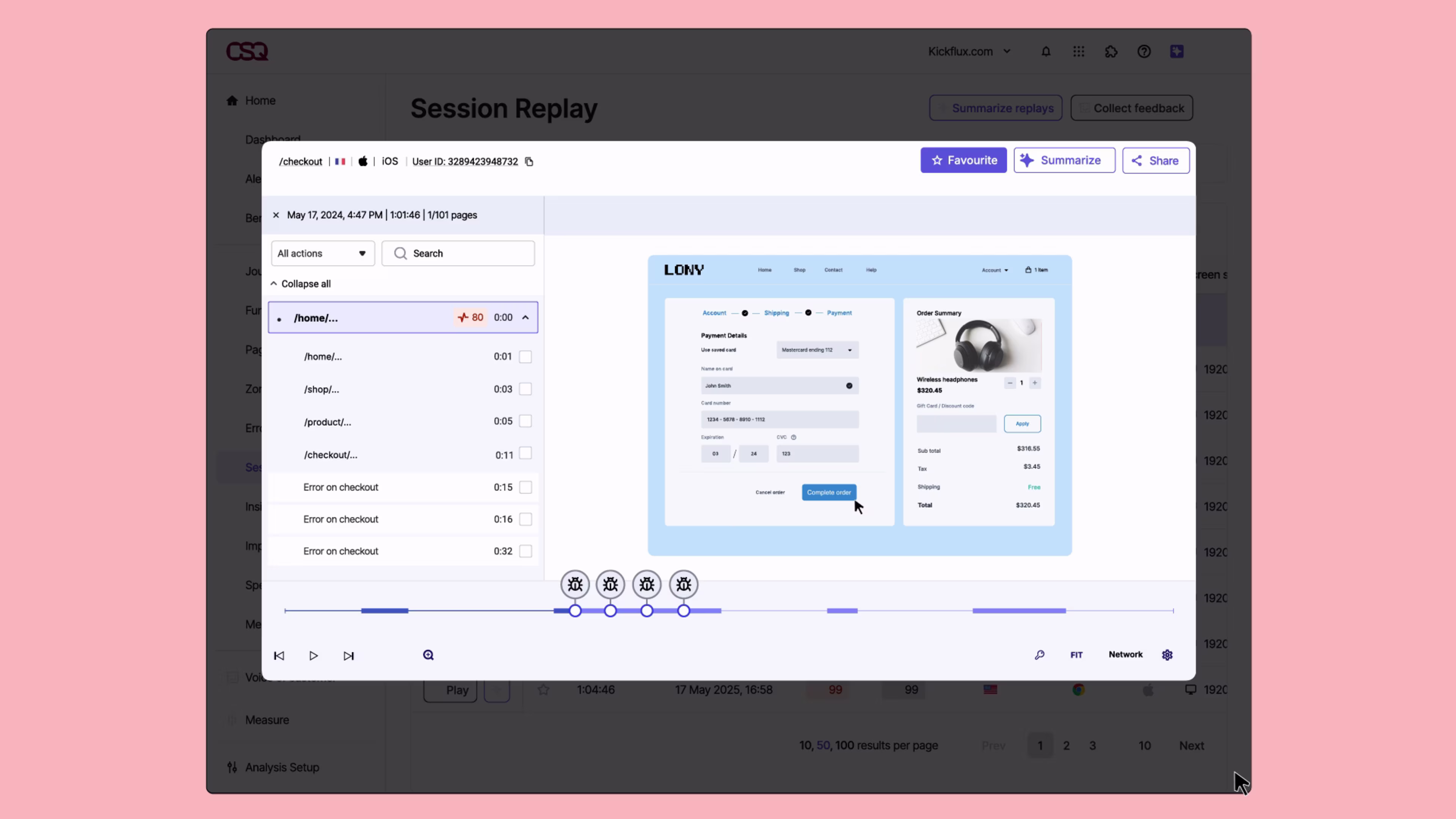Open Measure in the sidebar
The width and height of the screenshot is (1456, 819).
267,720
